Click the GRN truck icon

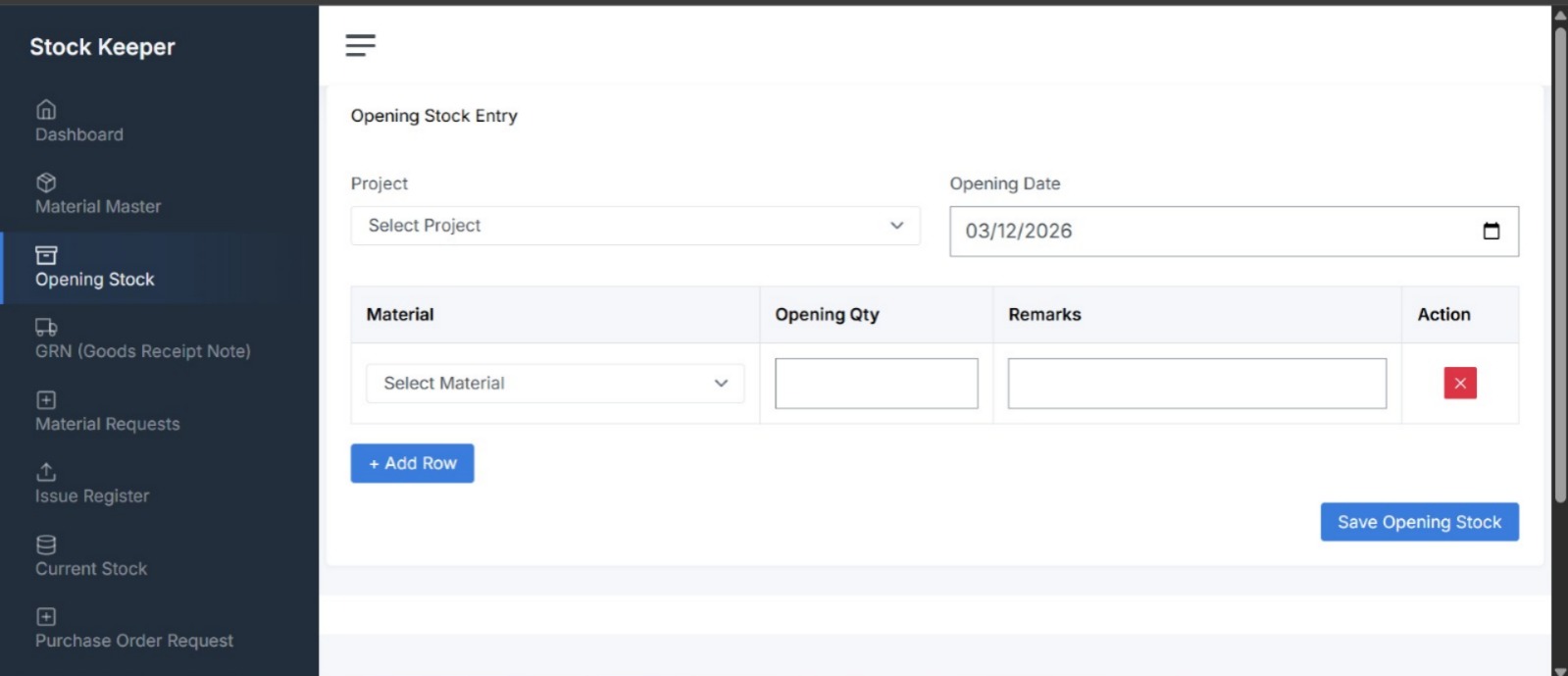(x=46, y=327)
